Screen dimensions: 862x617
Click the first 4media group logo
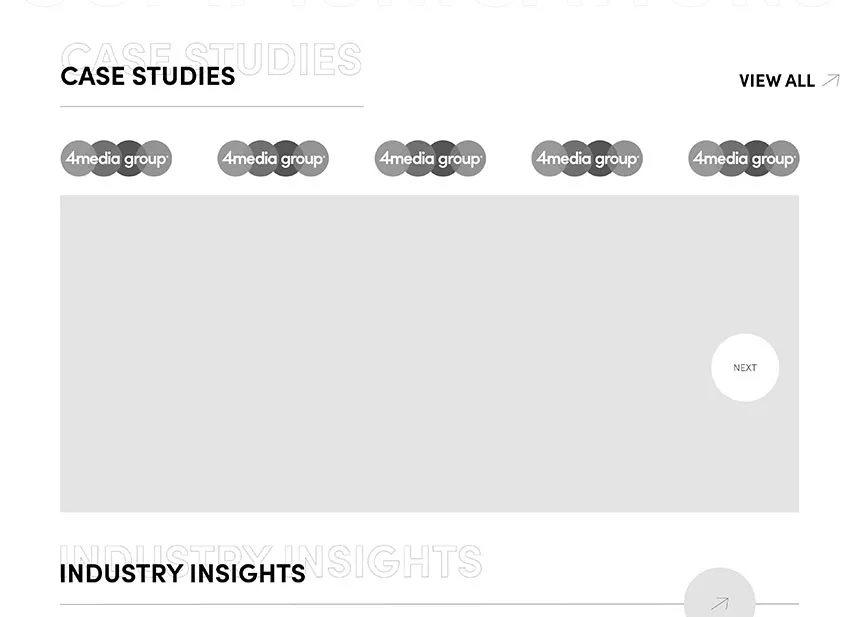(116, 159)
